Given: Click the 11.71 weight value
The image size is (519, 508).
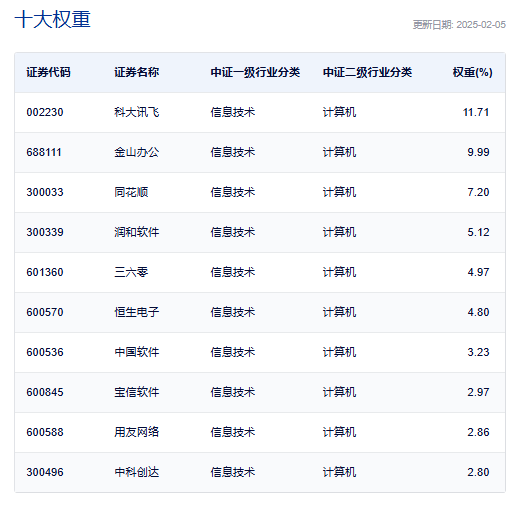Looking at the screenshot, I should coord(476,112).
